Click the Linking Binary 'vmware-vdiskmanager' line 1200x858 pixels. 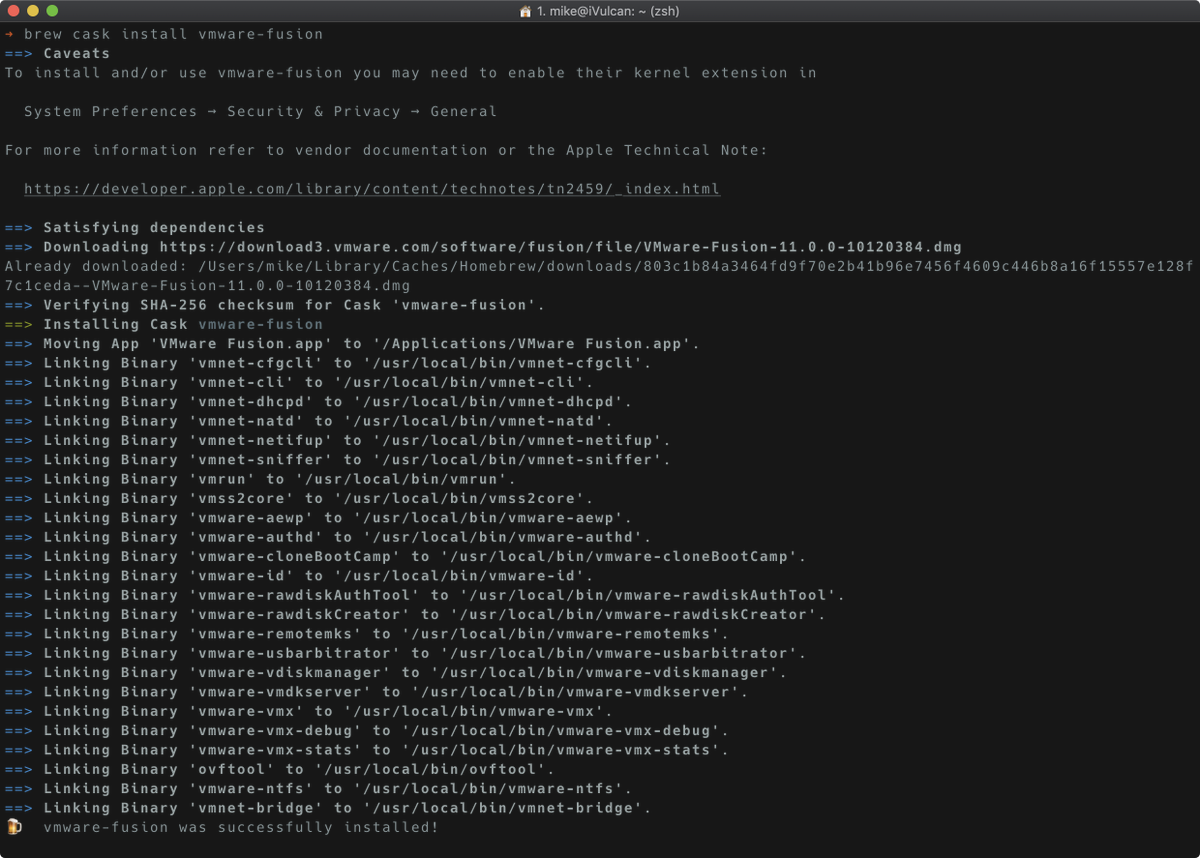tap(396, 672)
